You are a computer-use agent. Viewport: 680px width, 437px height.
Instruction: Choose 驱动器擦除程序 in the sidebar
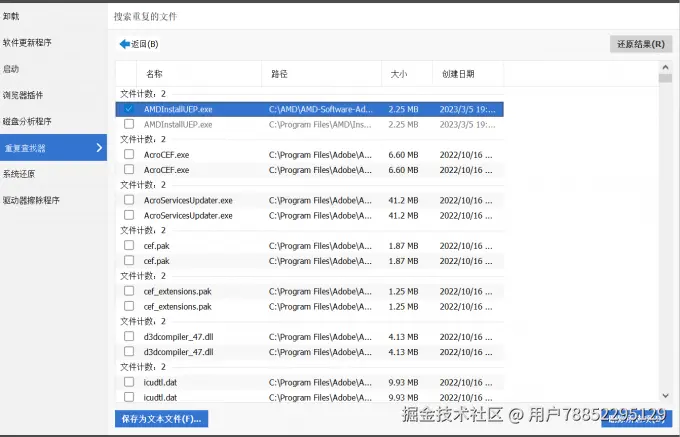click(x=31, y=200)
